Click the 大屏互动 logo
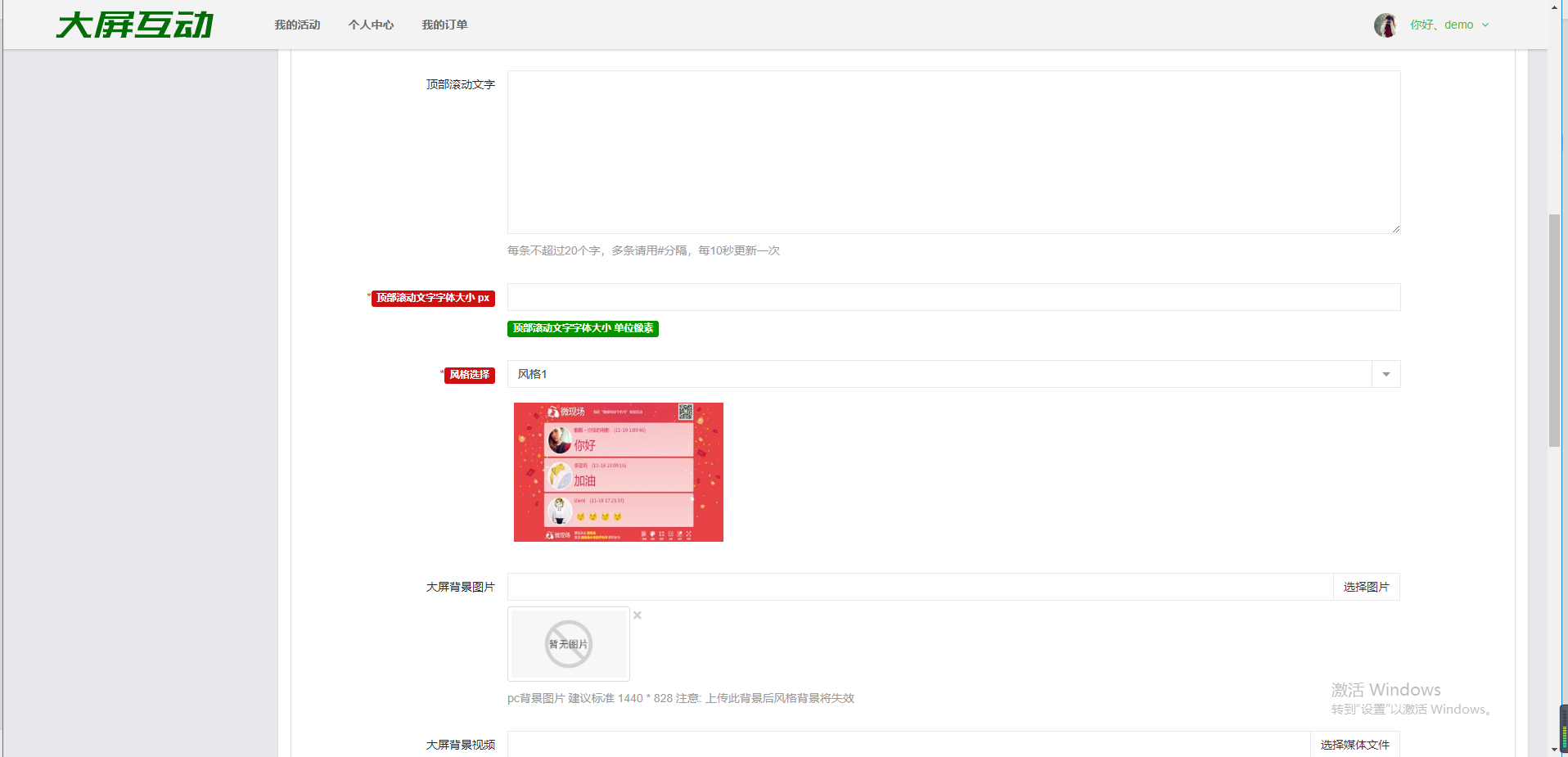The image size is (1568, 757). pyautogui.click(x=135, y=25)
